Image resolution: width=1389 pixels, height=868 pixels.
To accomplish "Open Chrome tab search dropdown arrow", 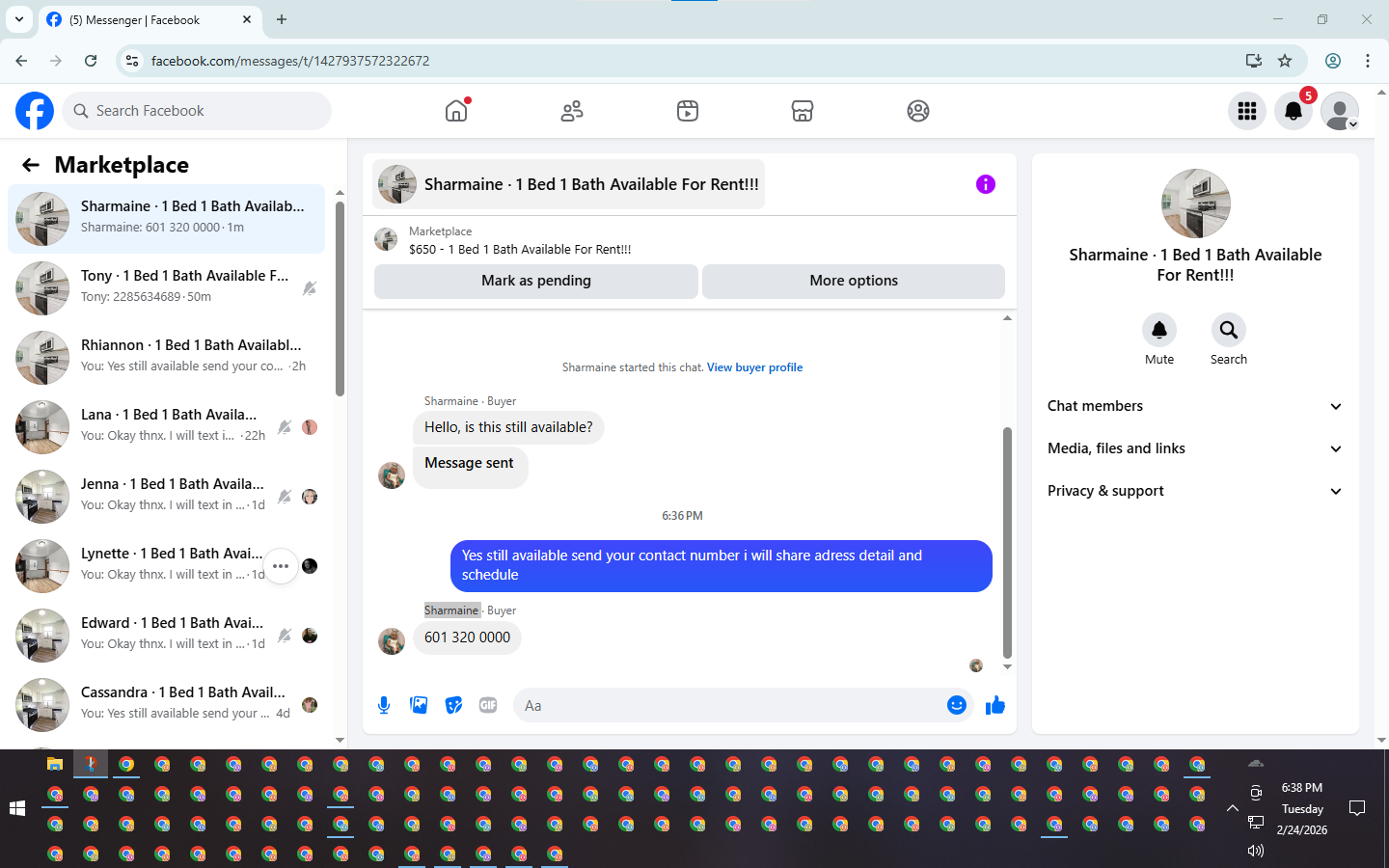I will (x=18, y=19).
